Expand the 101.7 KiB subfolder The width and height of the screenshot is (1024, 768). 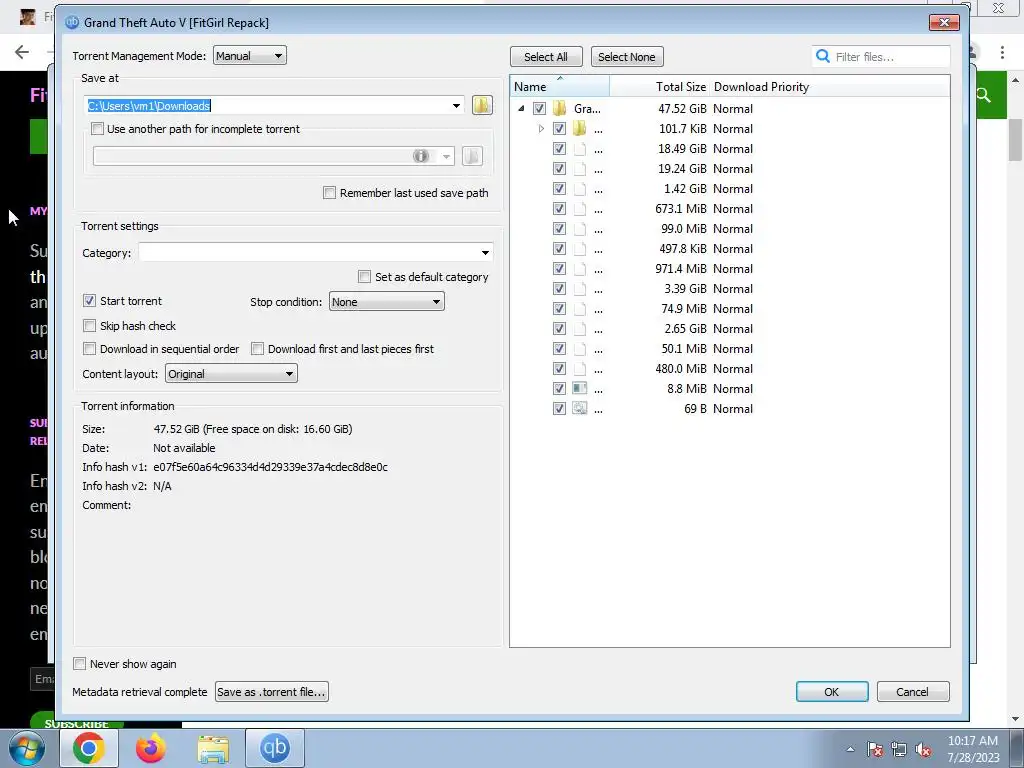[x=541, y=129]
